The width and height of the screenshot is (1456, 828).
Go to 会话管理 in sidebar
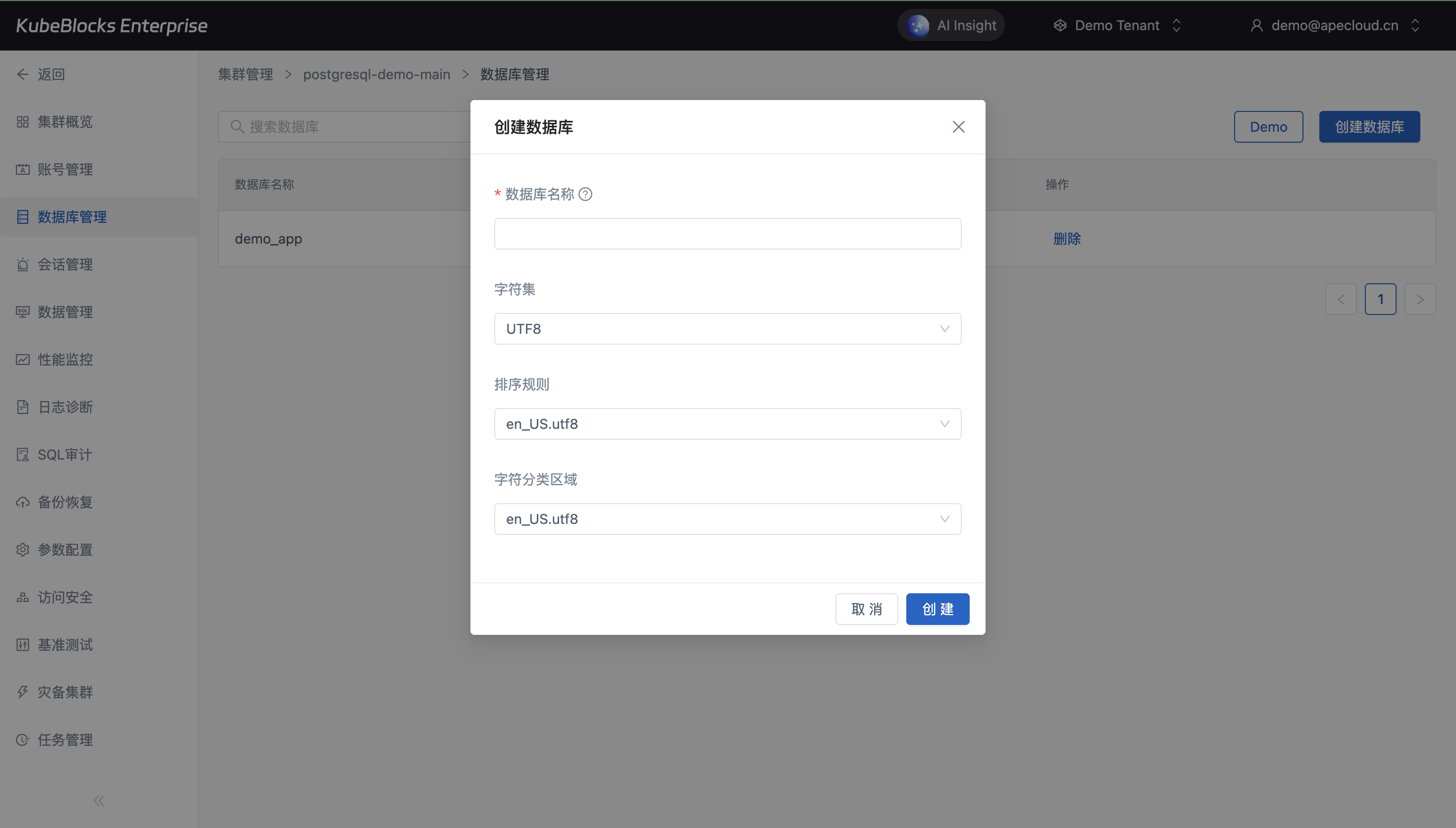pos(65,264)
